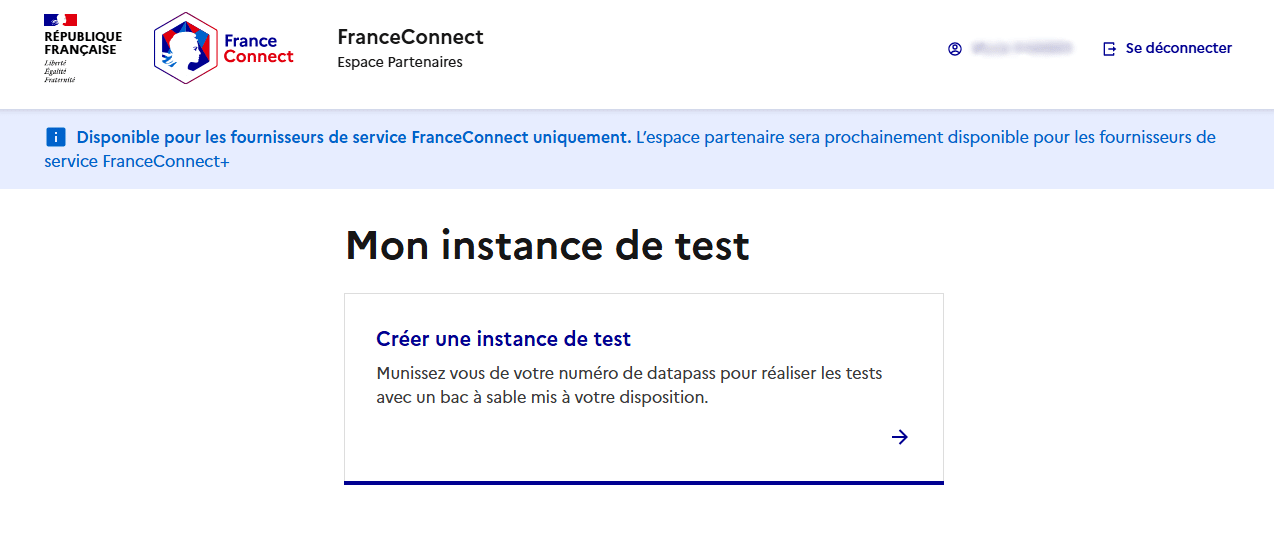
Task: Click the French flag tricolor mark
Action: [61, 20]
